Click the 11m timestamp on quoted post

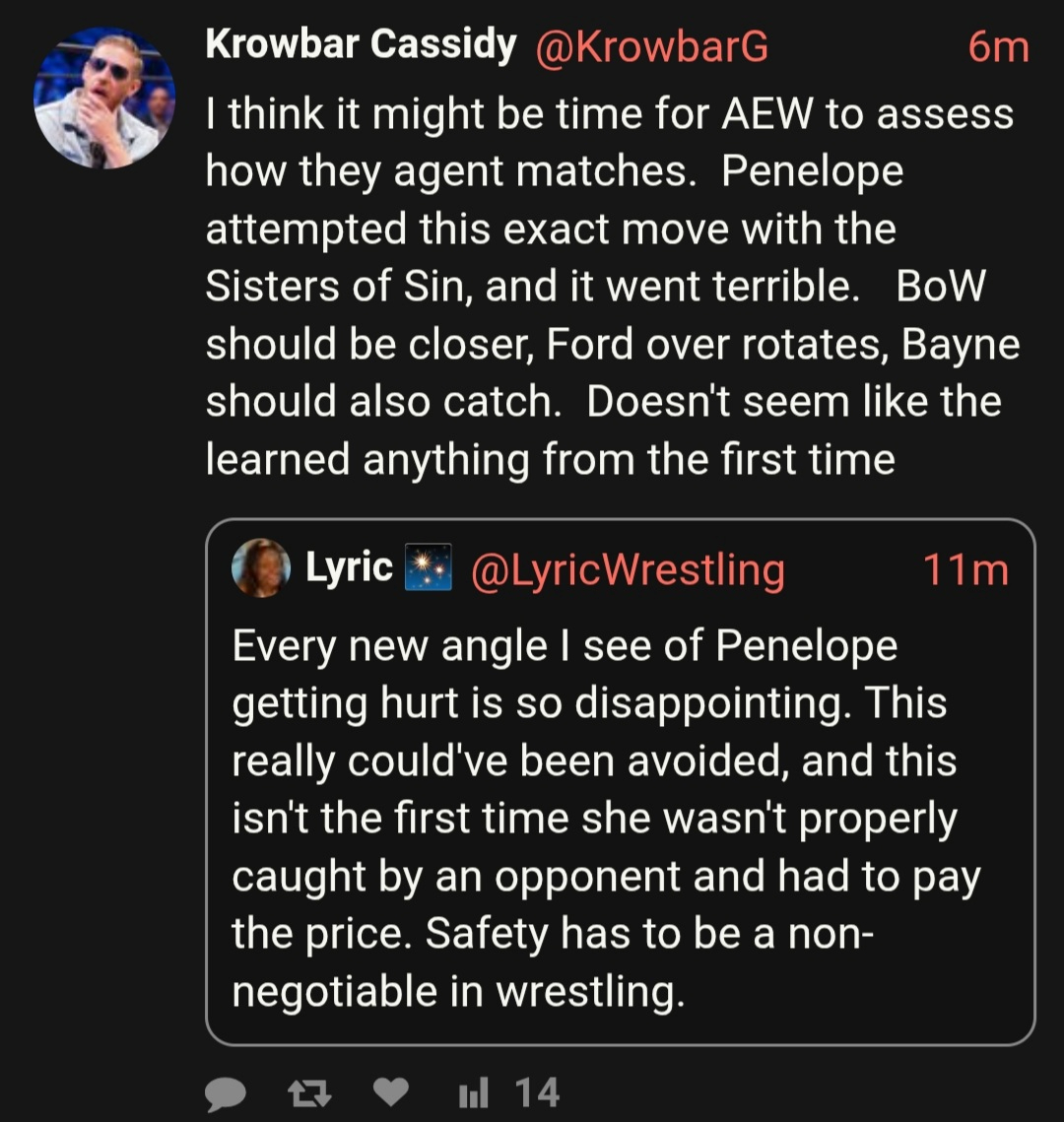965,569
